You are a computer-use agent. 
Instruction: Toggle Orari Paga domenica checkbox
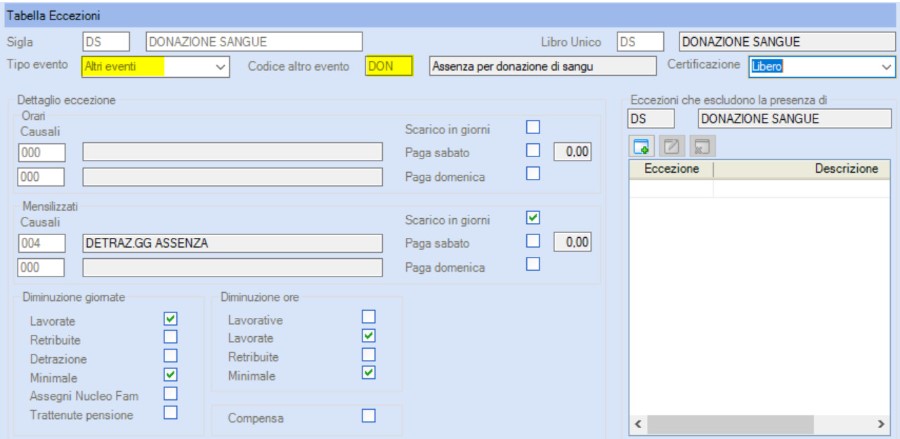pyautogui.click(x=533, y=173)
